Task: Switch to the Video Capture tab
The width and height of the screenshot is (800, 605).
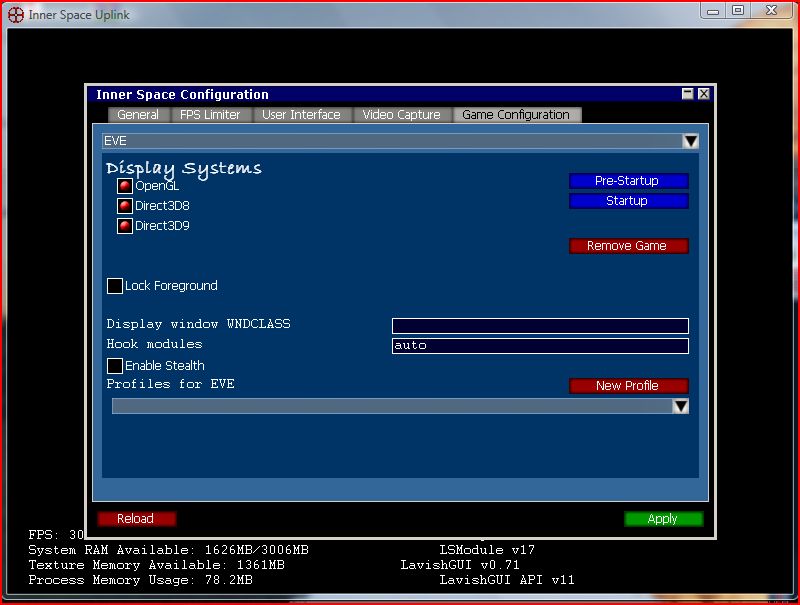Action: [x=402, y=114]
